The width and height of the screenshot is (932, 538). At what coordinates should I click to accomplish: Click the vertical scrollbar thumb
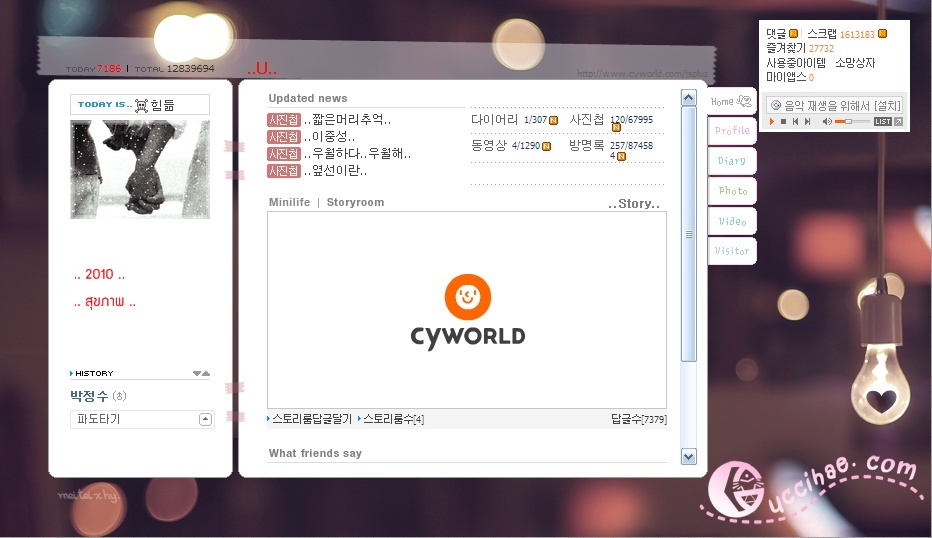pos(689,234)
